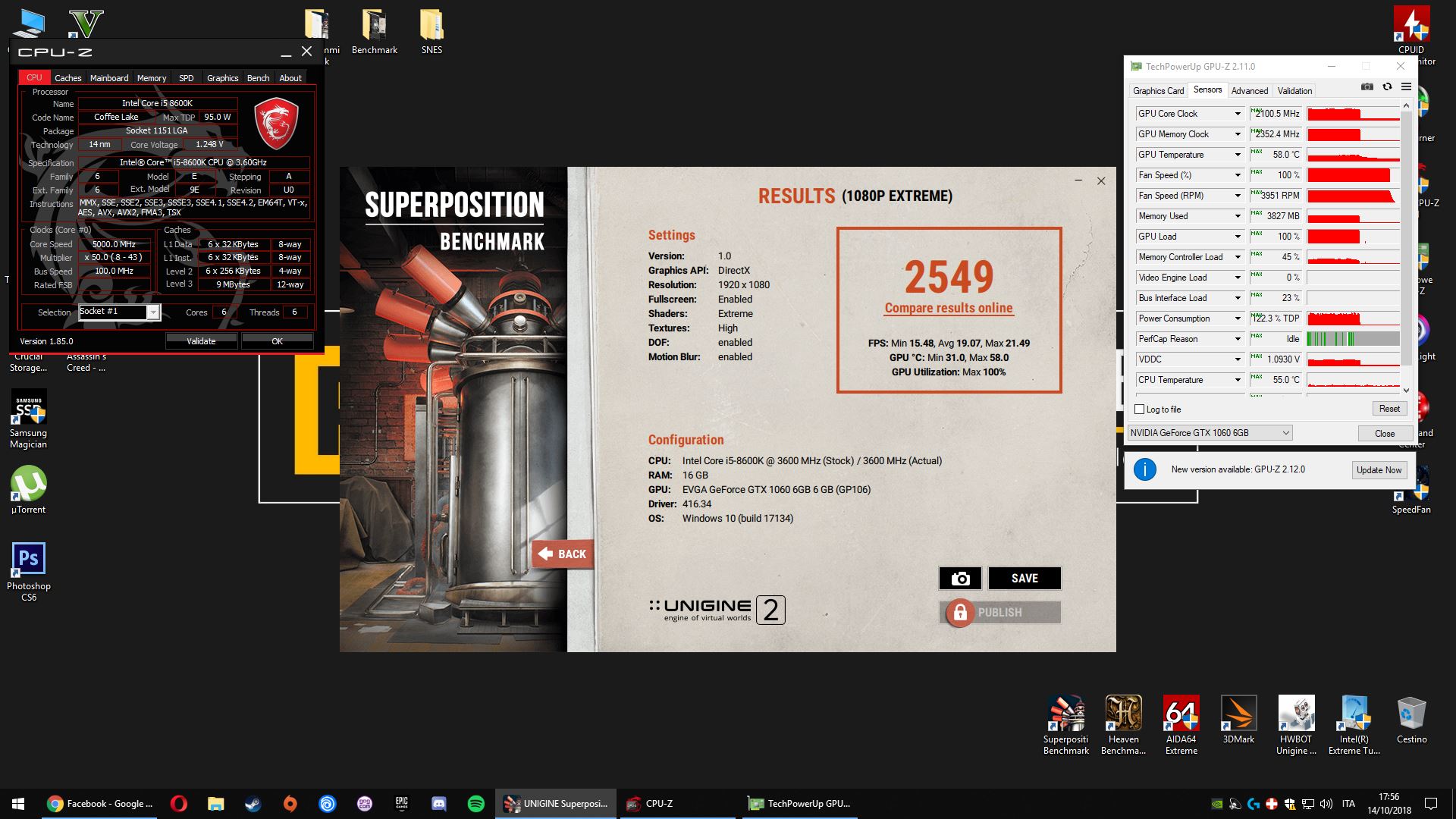Click OK in CPU-Z

point(277,341)
